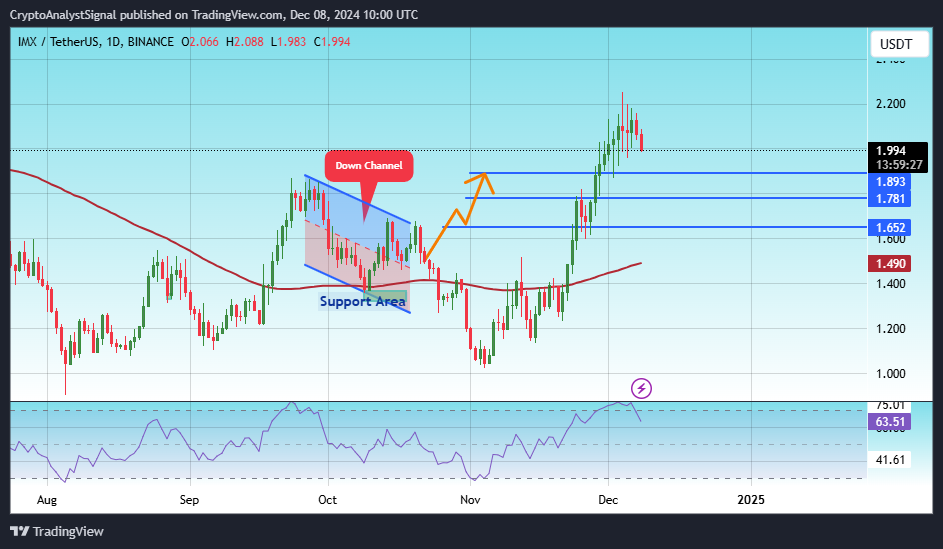943x549 pixels.
Task: Click the 1.200 price scale value
Action: coord(891,329)
